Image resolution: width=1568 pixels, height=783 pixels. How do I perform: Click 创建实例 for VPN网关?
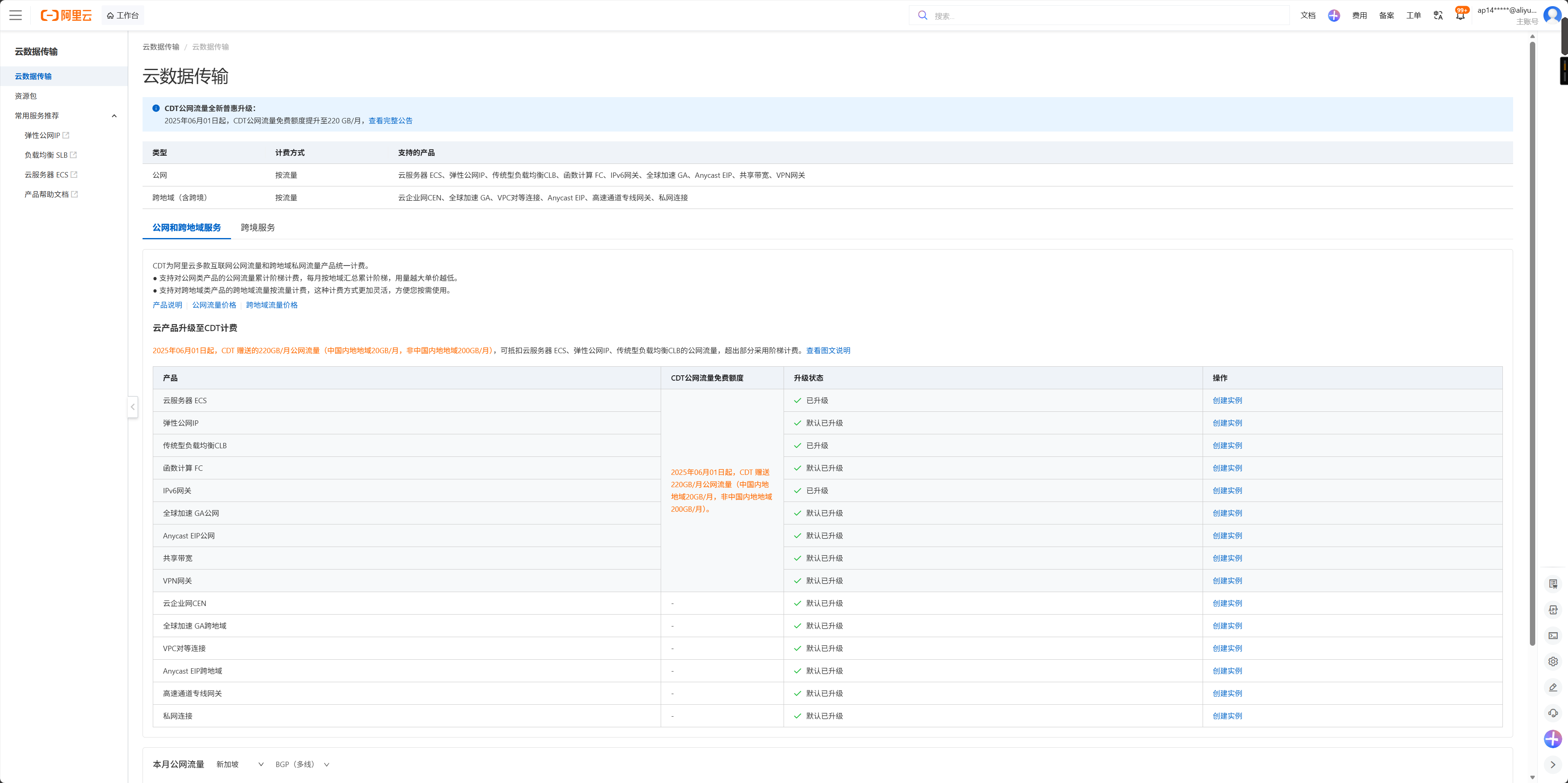pos(1227,581)
